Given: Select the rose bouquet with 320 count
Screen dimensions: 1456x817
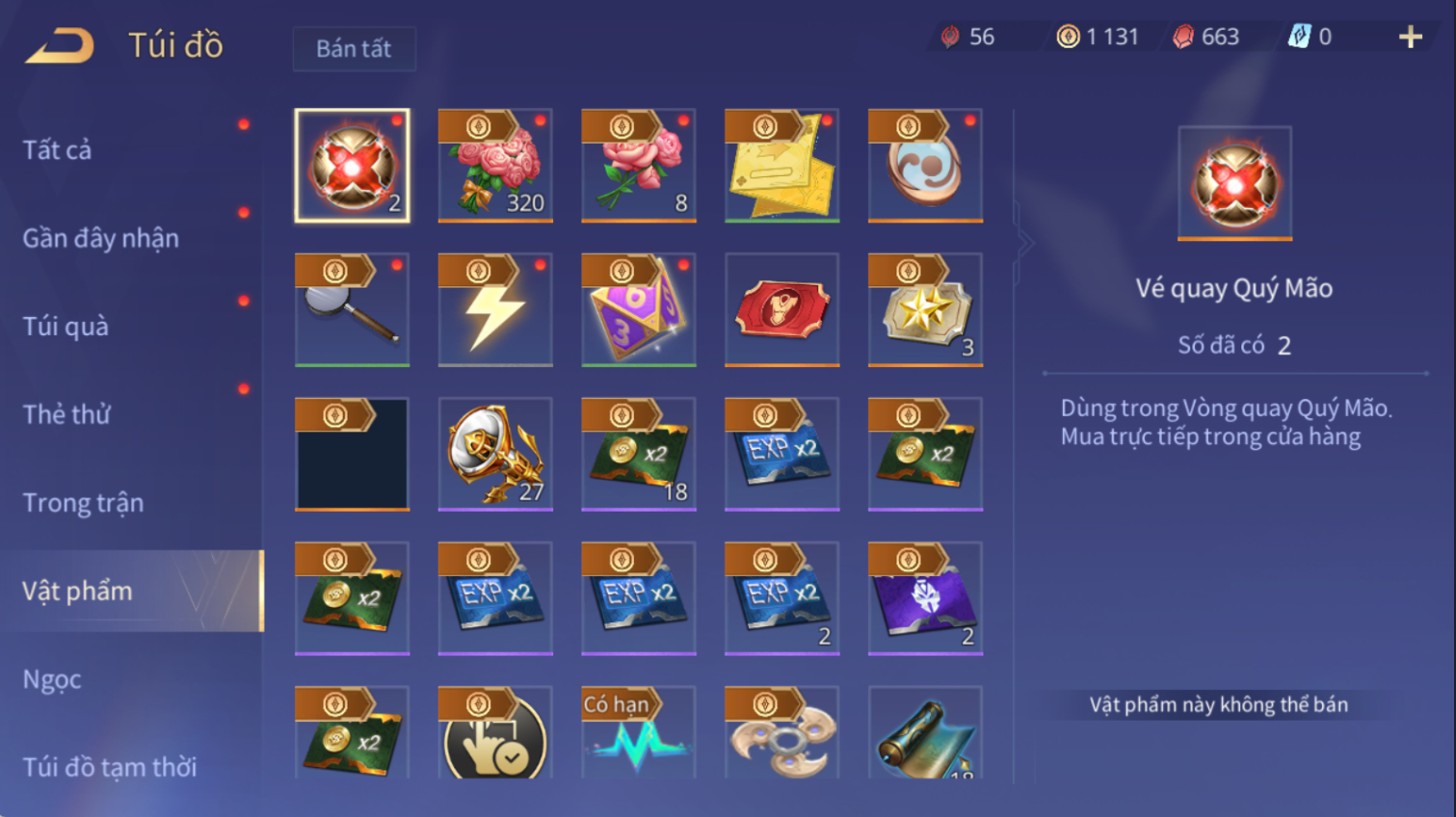Looking at the screenshot, I should click(495, 166).
